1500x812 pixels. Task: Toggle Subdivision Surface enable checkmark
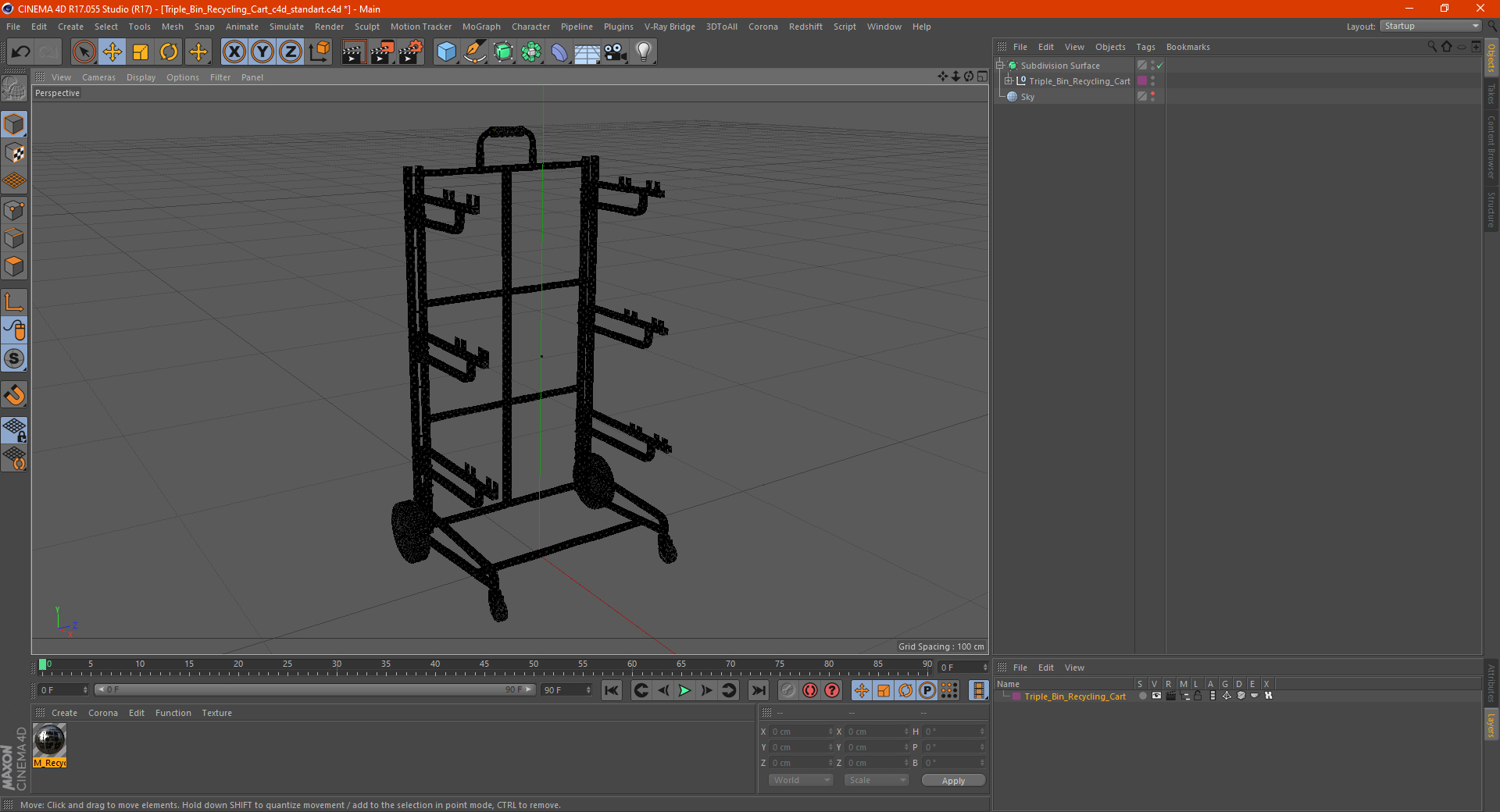coord(1160,66)
